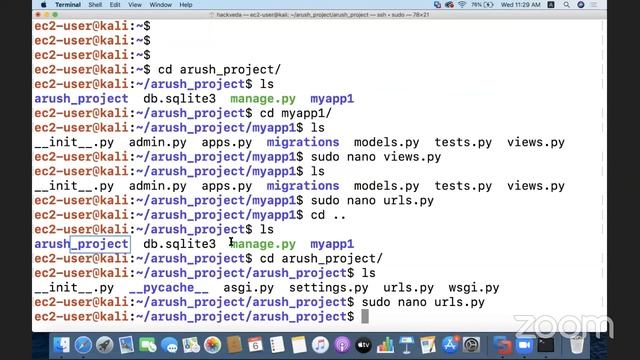Click 'asgi.py' file name
Screen dimensions: 640x360
[x=249, y=288]
